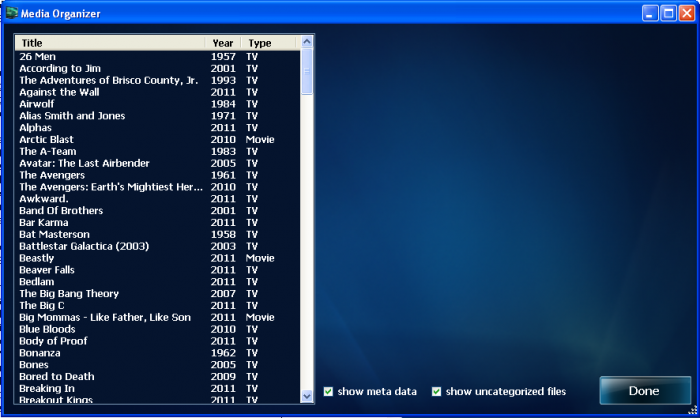Toggle the show uncategorized files checkbox

pyautogui.click(x=436, y=392)
